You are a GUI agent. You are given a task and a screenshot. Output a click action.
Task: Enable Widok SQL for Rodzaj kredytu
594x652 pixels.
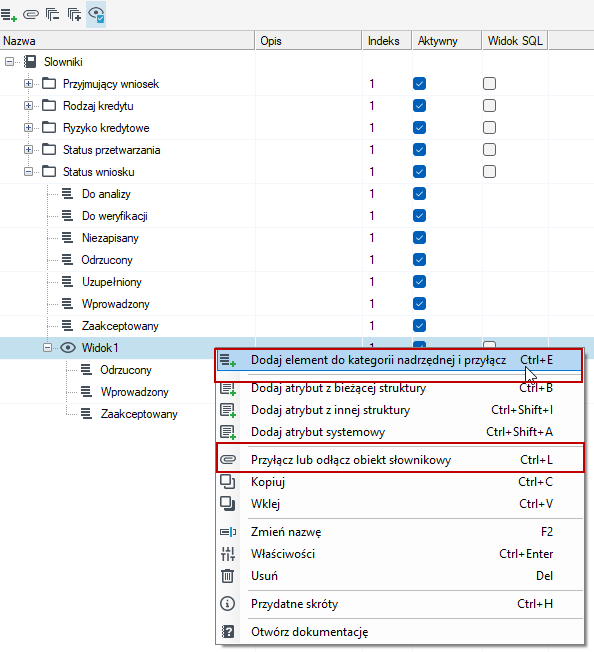click(x=489, y=106)
